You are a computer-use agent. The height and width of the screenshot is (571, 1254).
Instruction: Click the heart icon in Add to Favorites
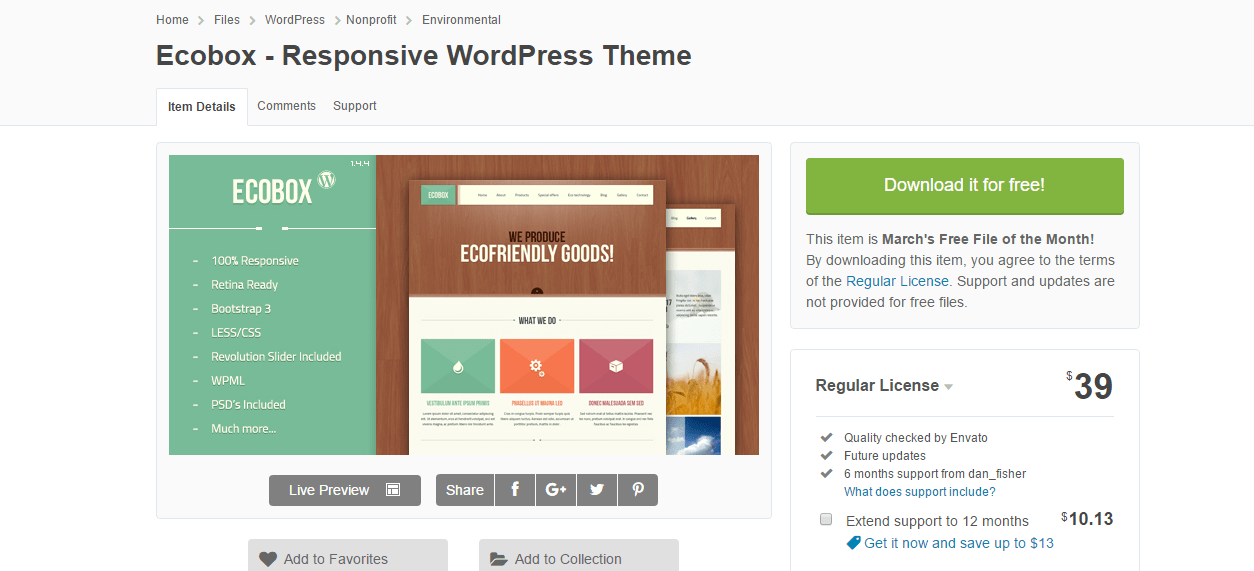(x=268, y=559)
